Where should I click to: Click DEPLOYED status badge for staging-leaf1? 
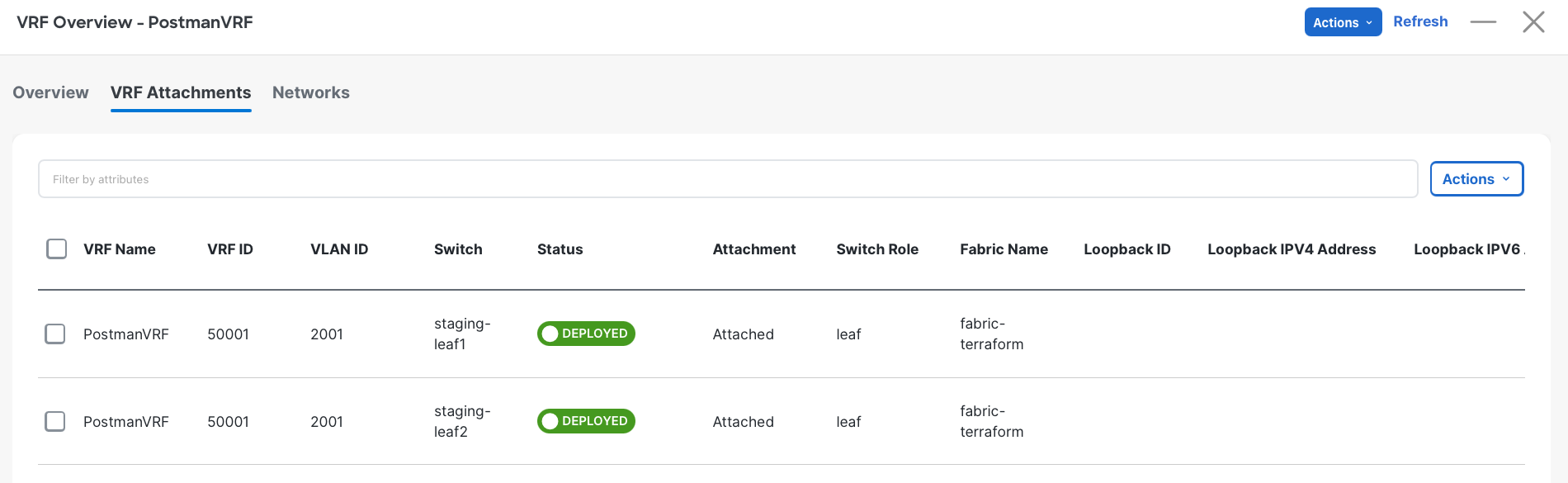586,334
